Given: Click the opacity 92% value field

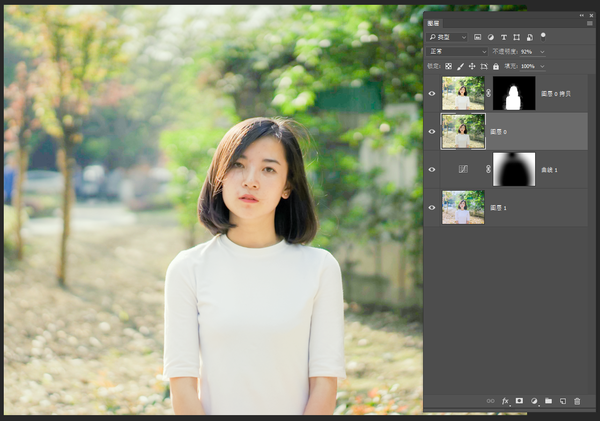Looking at the screenshot, I should pos(528,52).
